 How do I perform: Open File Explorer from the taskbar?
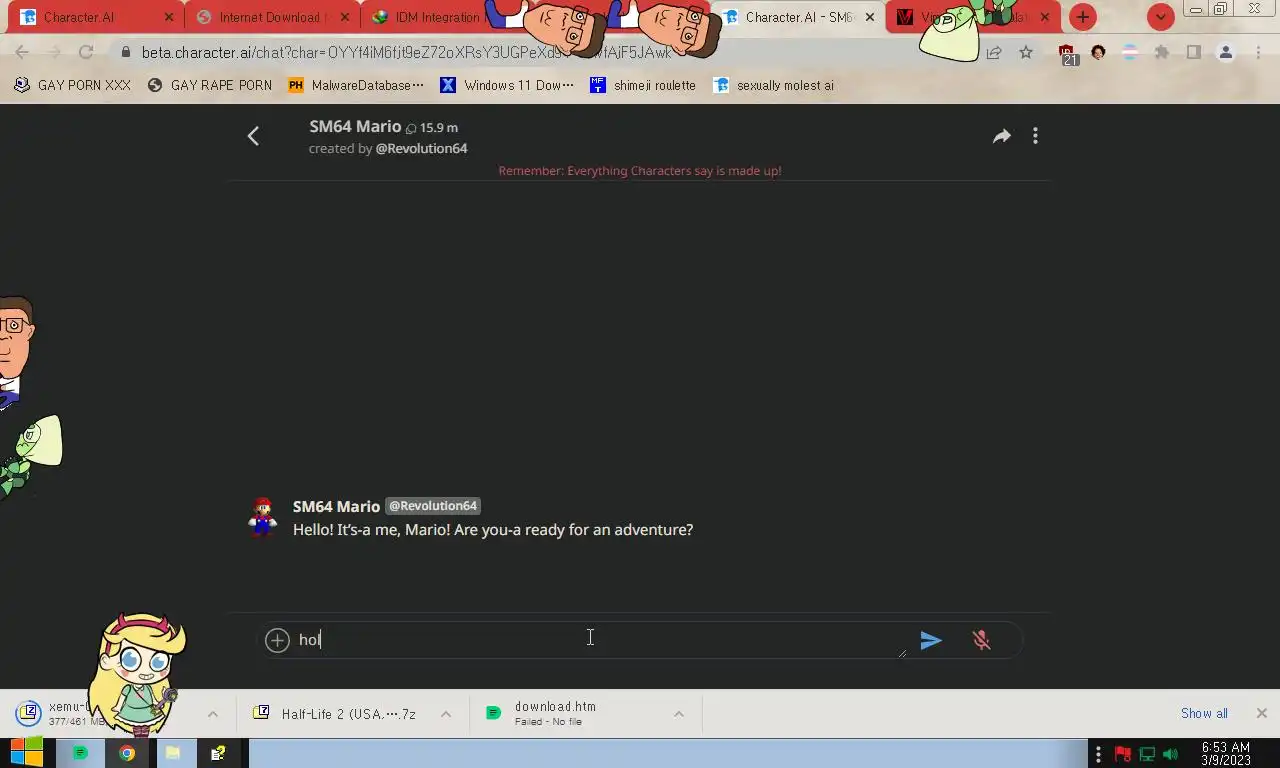click(x=172, y=753)
